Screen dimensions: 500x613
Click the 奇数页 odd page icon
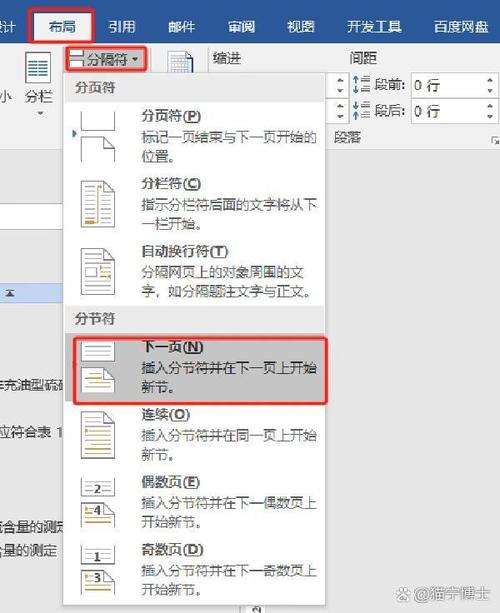pos(98,570)
